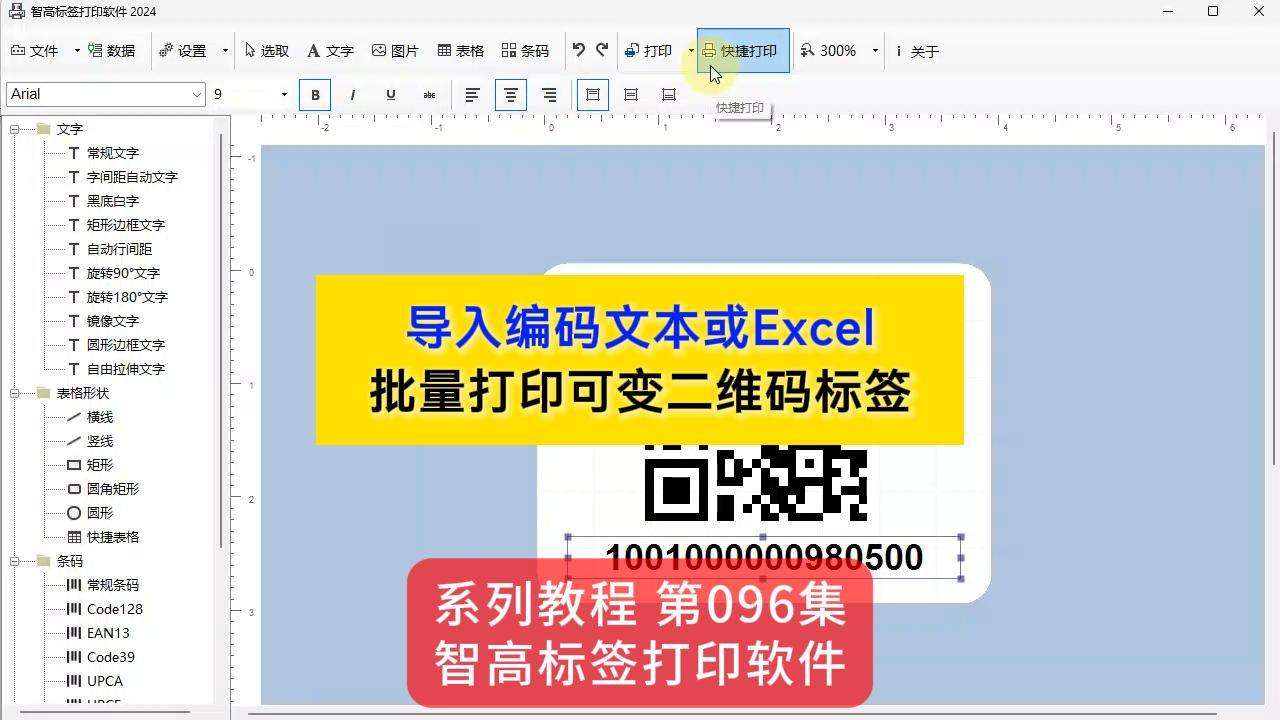The image size is (1280, 720).
Task: Insert a barcode using the 条码 tool
Action: tap(524, 50)
